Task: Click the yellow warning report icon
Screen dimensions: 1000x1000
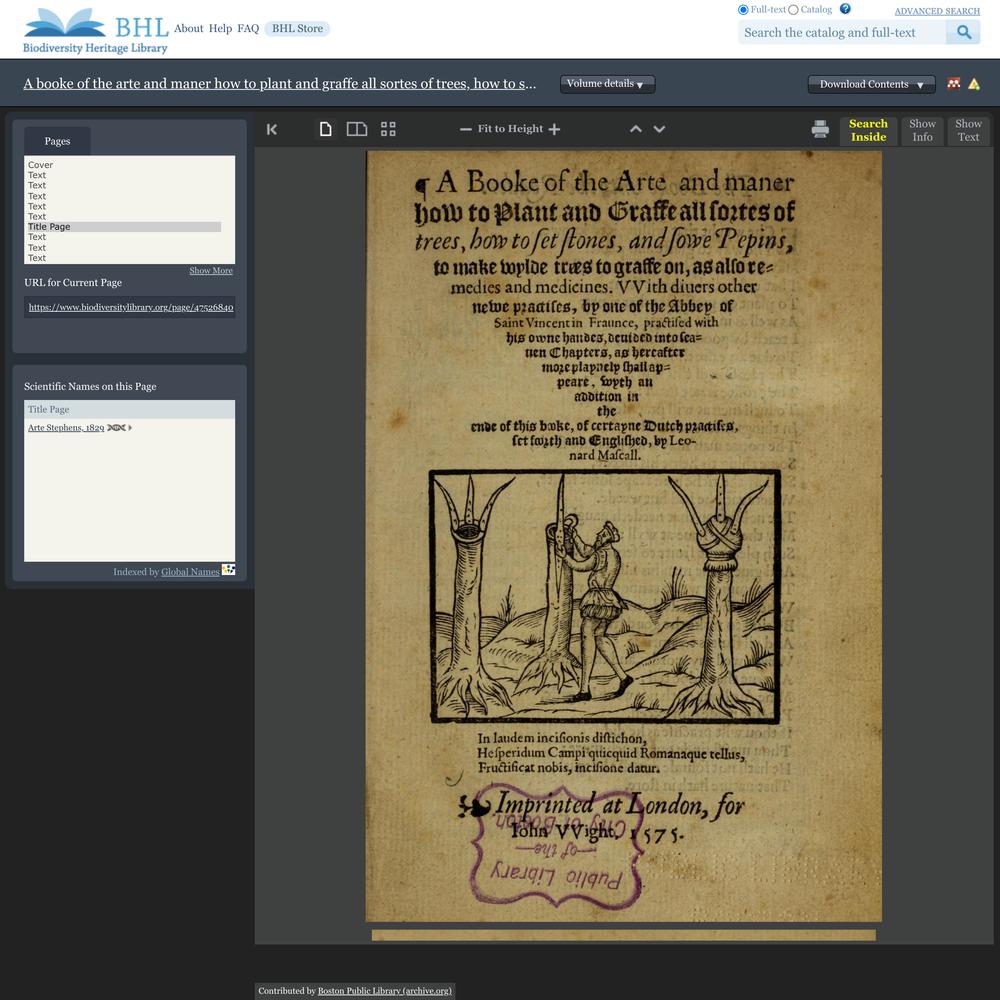Action: [974, 84]
